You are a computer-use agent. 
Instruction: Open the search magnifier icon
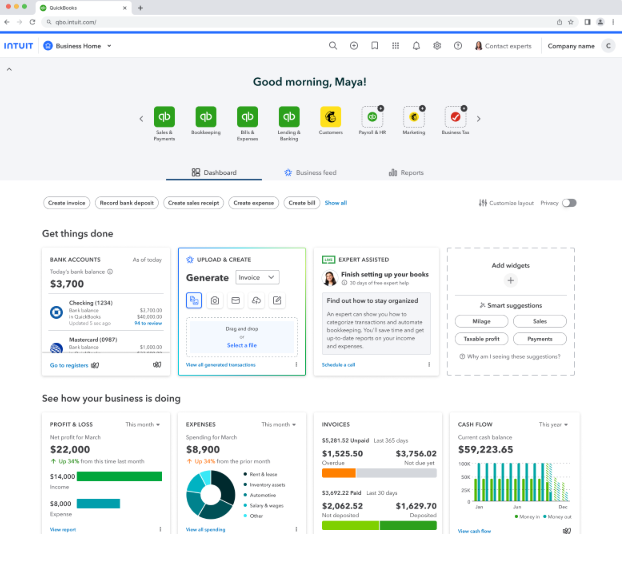pyautogui.click(x=333, y=46)
